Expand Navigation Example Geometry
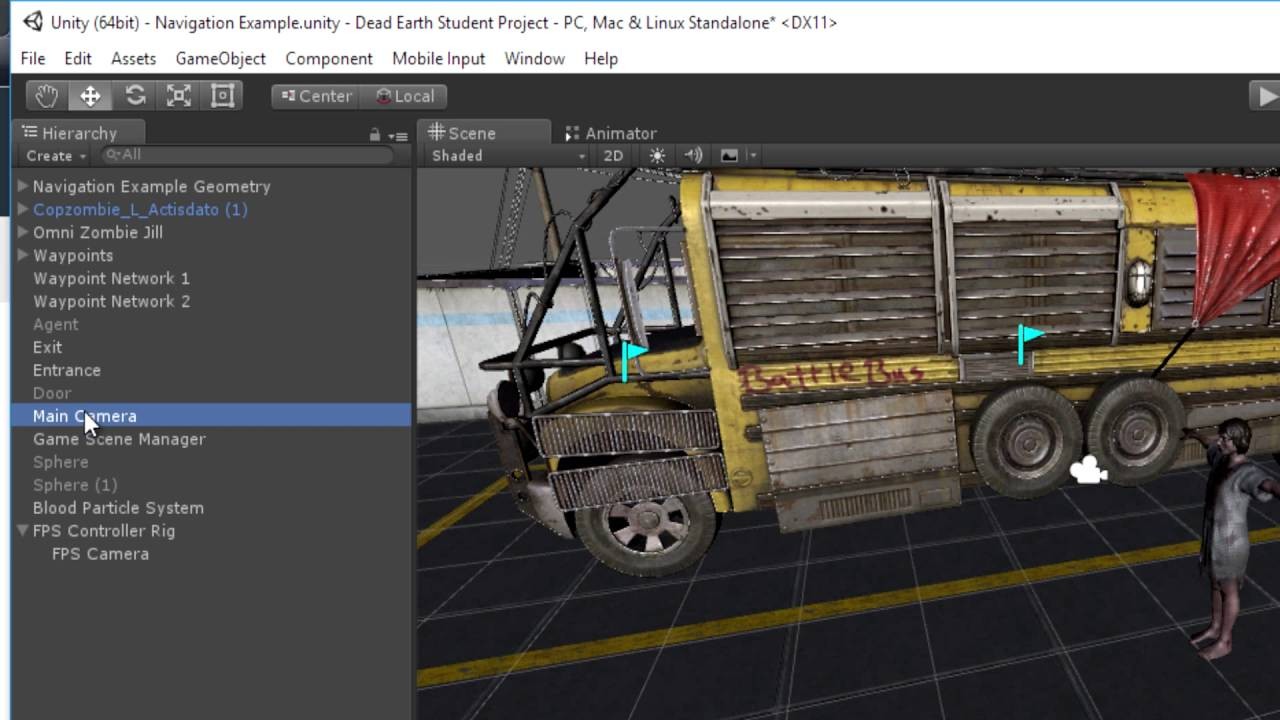 (x=22, y=186)
